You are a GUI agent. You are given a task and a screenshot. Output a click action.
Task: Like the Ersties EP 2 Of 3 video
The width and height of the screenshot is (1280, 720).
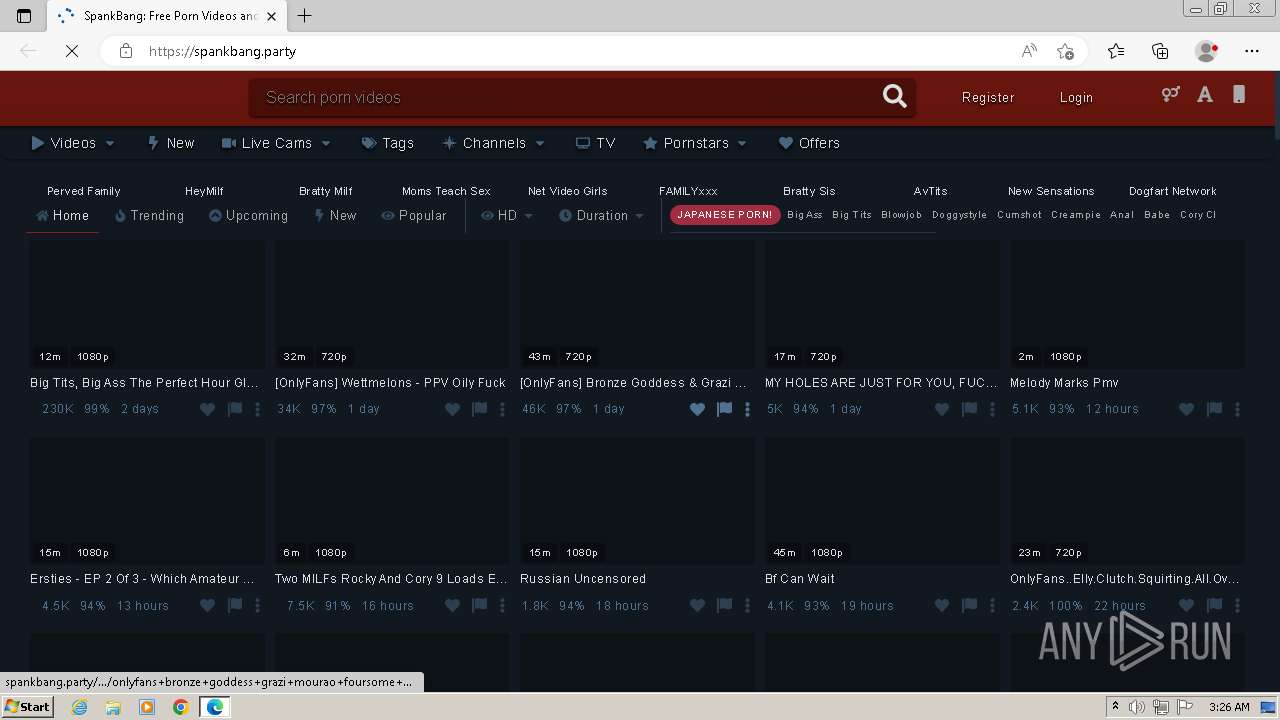pos(207,605)
